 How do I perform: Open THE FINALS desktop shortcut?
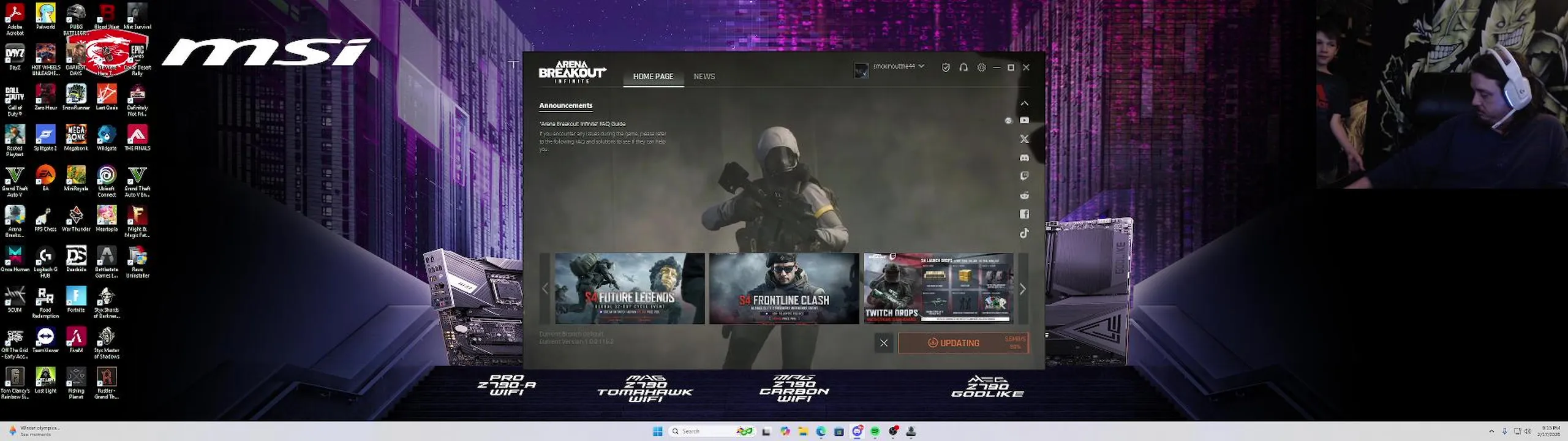pos(137,138)
